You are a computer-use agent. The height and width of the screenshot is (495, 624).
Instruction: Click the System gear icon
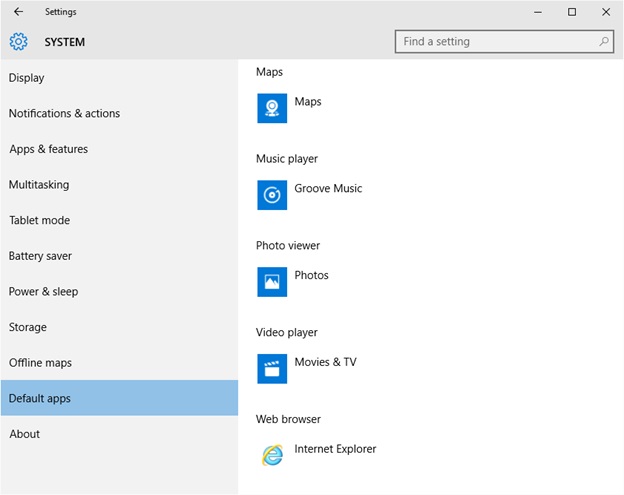(x=18, y=42)
